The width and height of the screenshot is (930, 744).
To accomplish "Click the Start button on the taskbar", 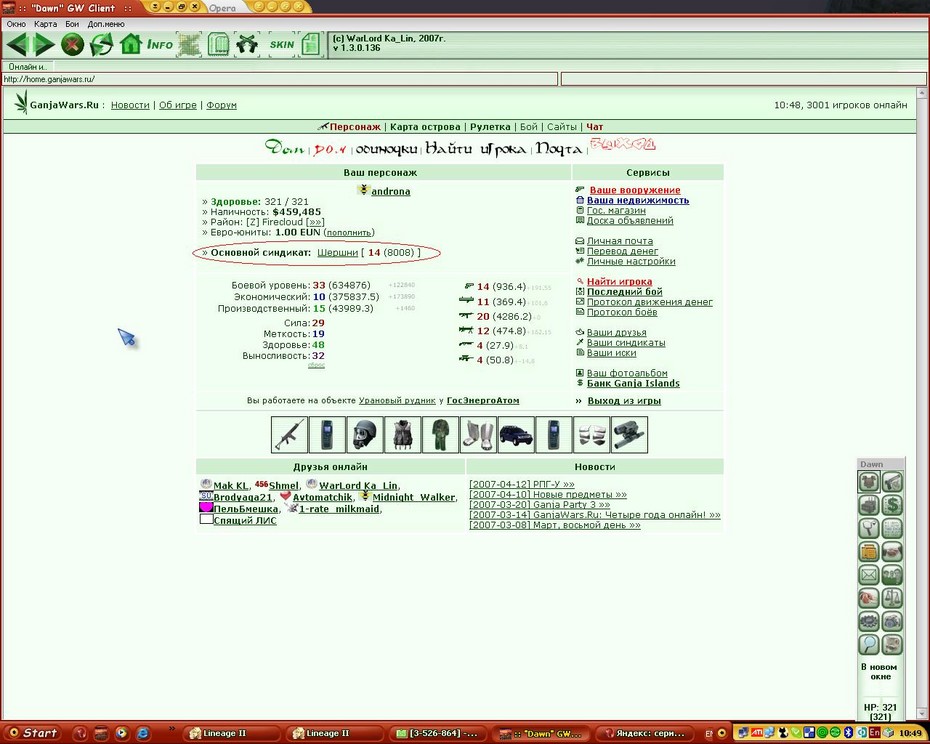I will click(x=33, y=733).
